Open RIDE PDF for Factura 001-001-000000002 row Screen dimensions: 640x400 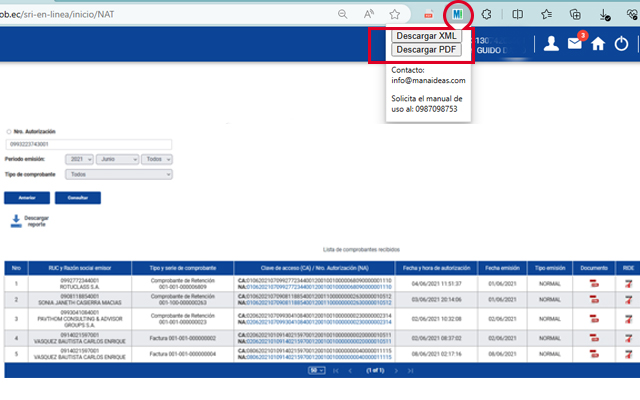628,338
